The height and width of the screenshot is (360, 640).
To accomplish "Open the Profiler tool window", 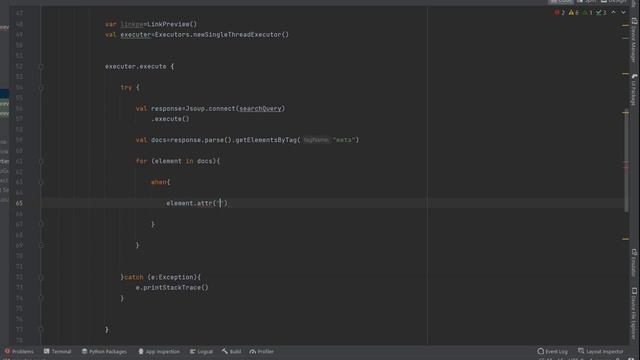I will [x=262, y=351].
